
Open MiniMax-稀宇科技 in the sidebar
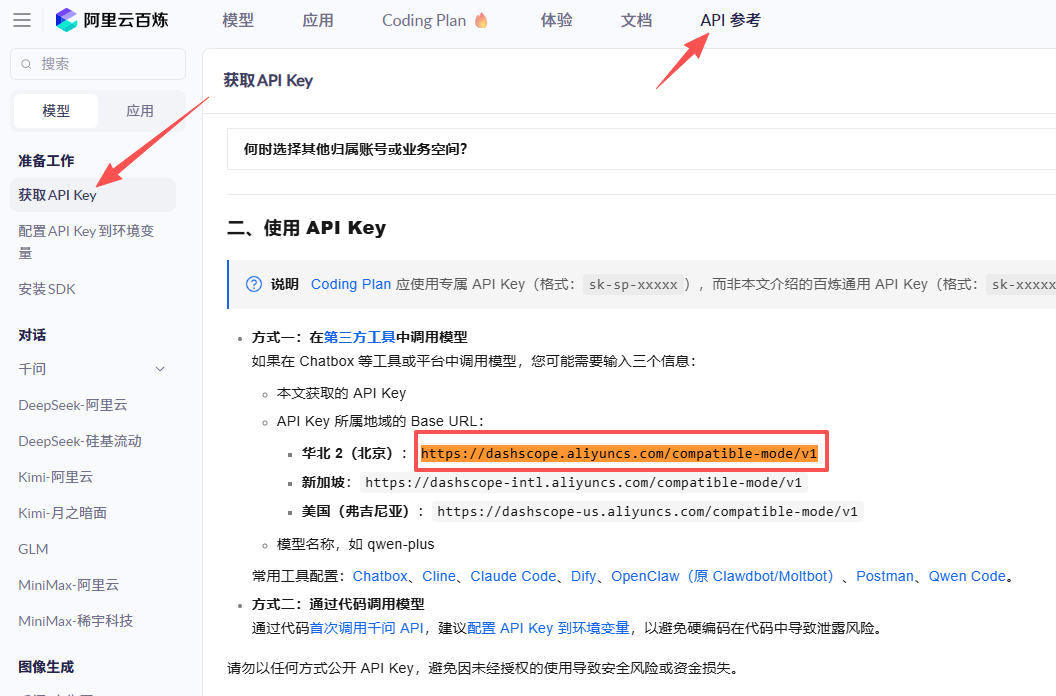(76, 621)
